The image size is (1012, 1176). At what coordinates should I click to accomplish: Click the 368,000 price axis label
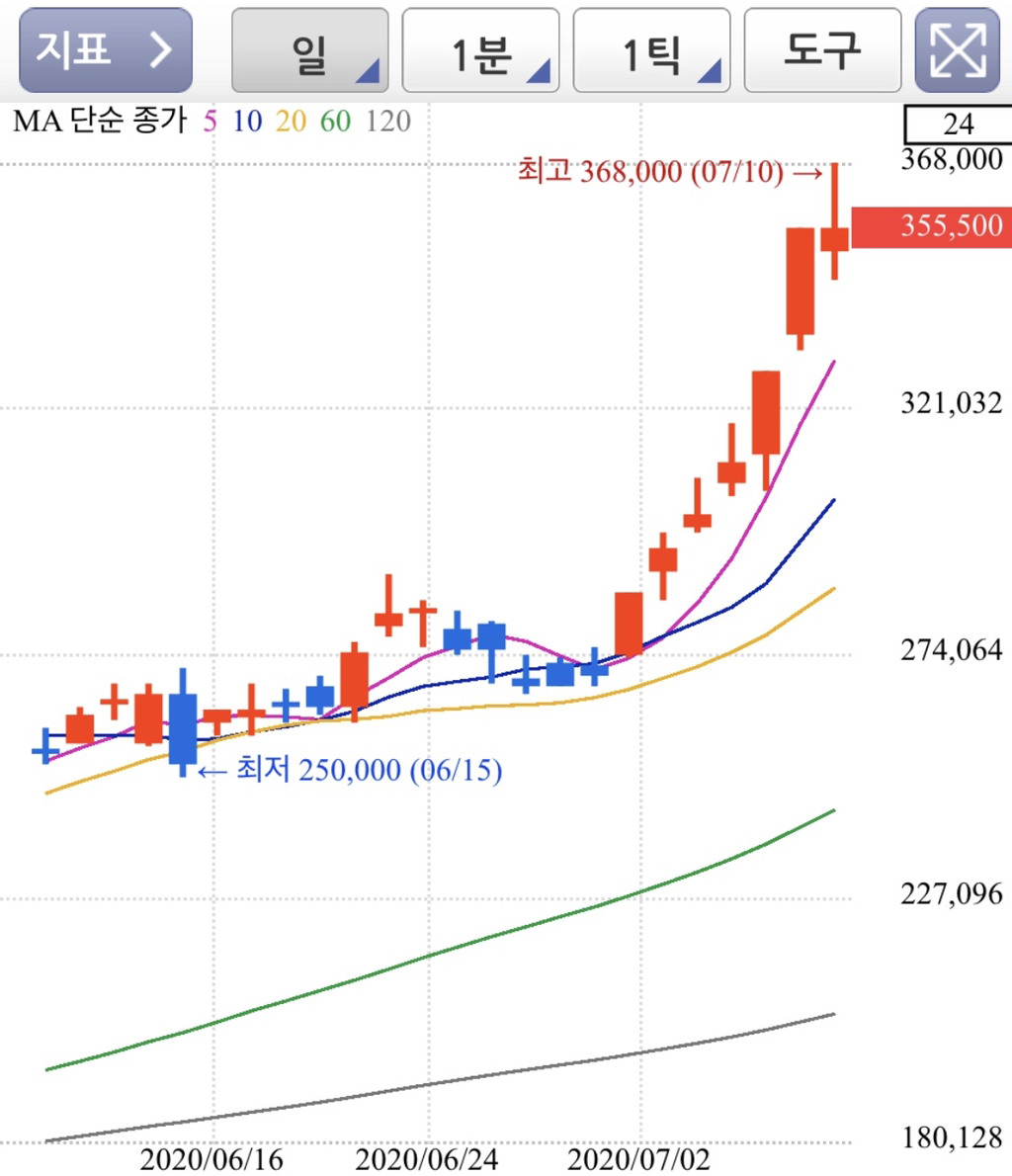pyautogui.click(x=952, y=159)
